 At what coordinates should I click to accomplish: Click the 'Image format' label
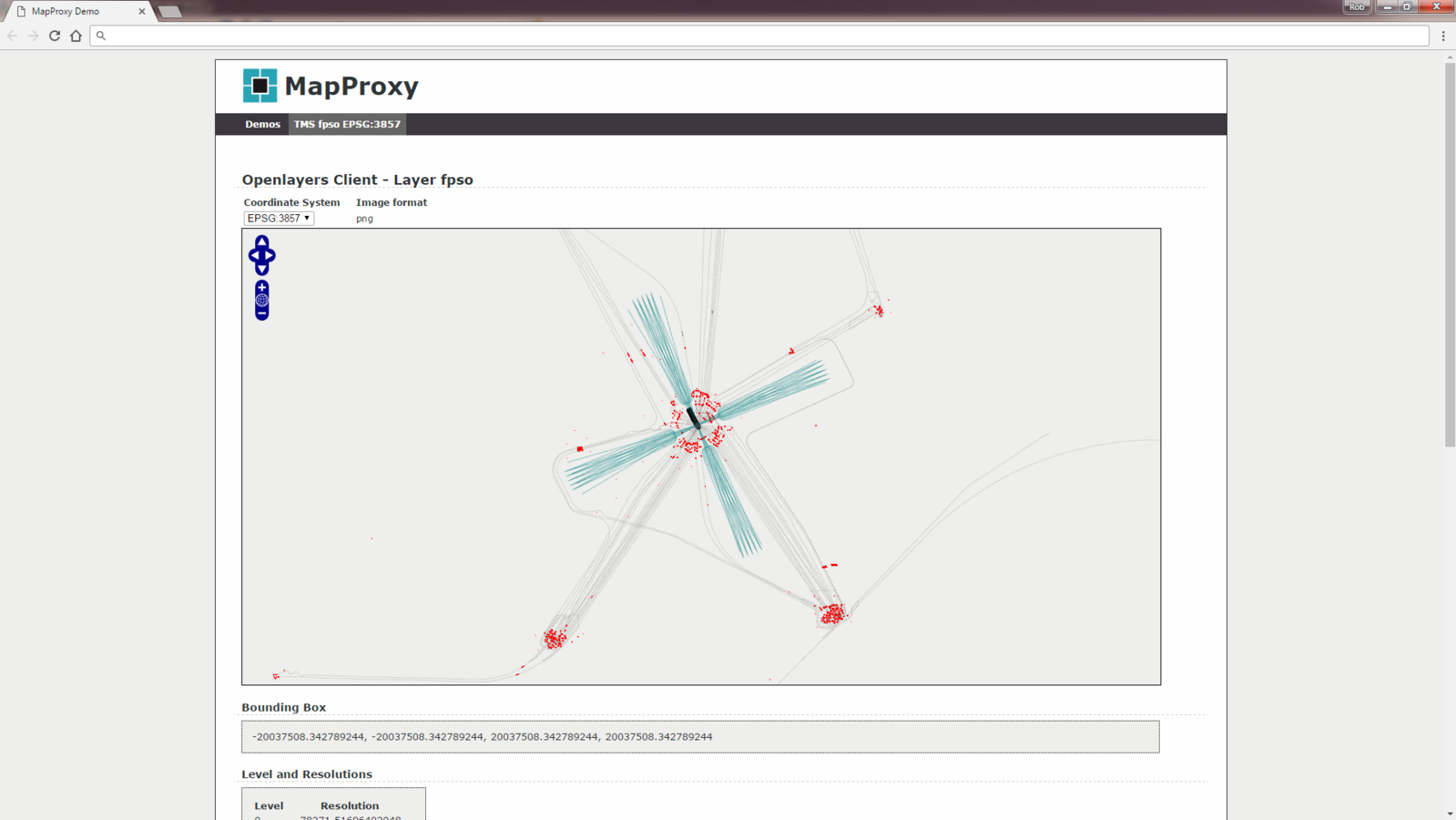coord(392,202)
